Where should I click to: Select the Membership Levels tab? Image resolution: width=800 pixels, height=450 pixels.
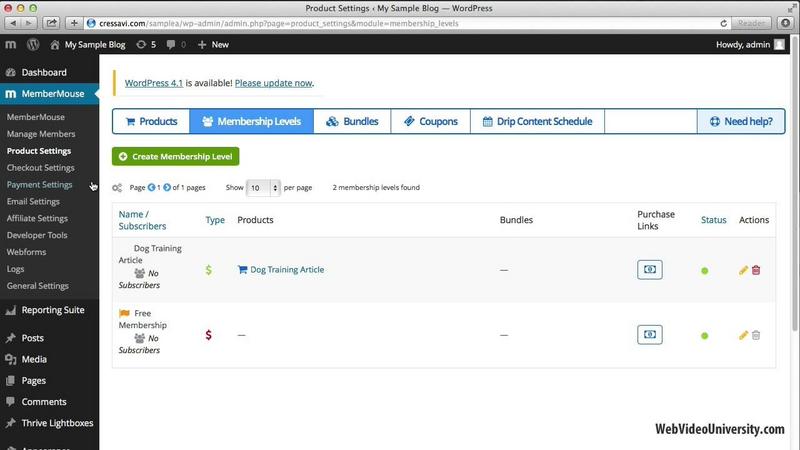point(252,121)
